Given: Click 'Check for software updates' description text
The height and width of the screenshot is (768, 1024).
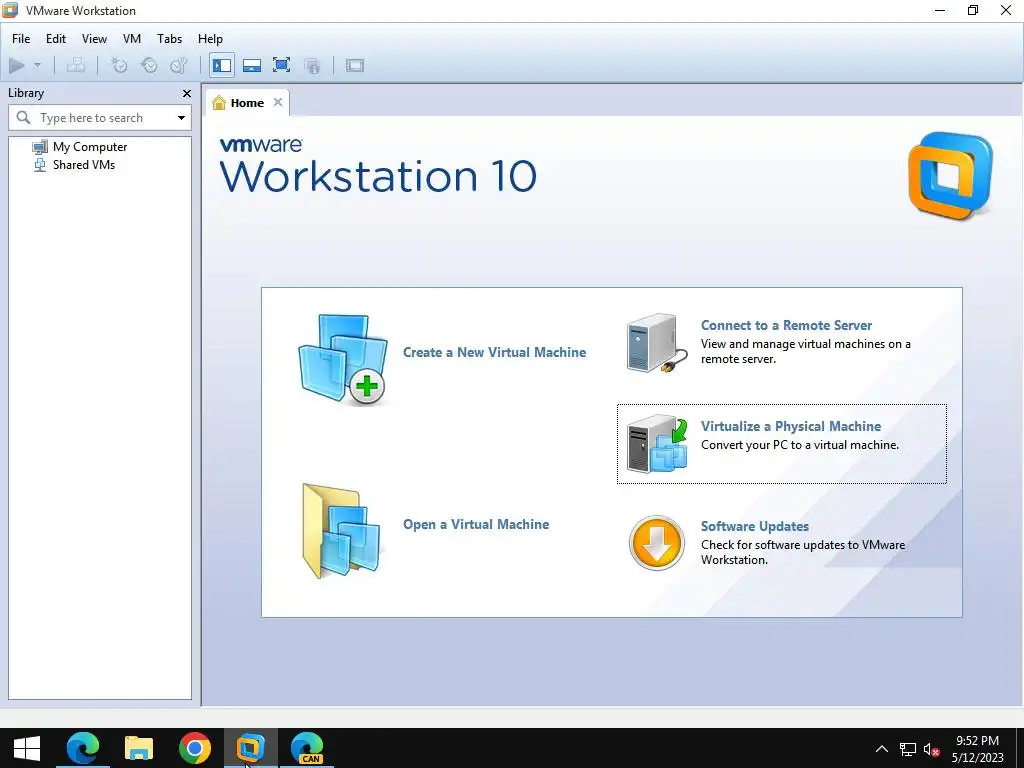Looking at the screenshot, I should click(803, 552).
